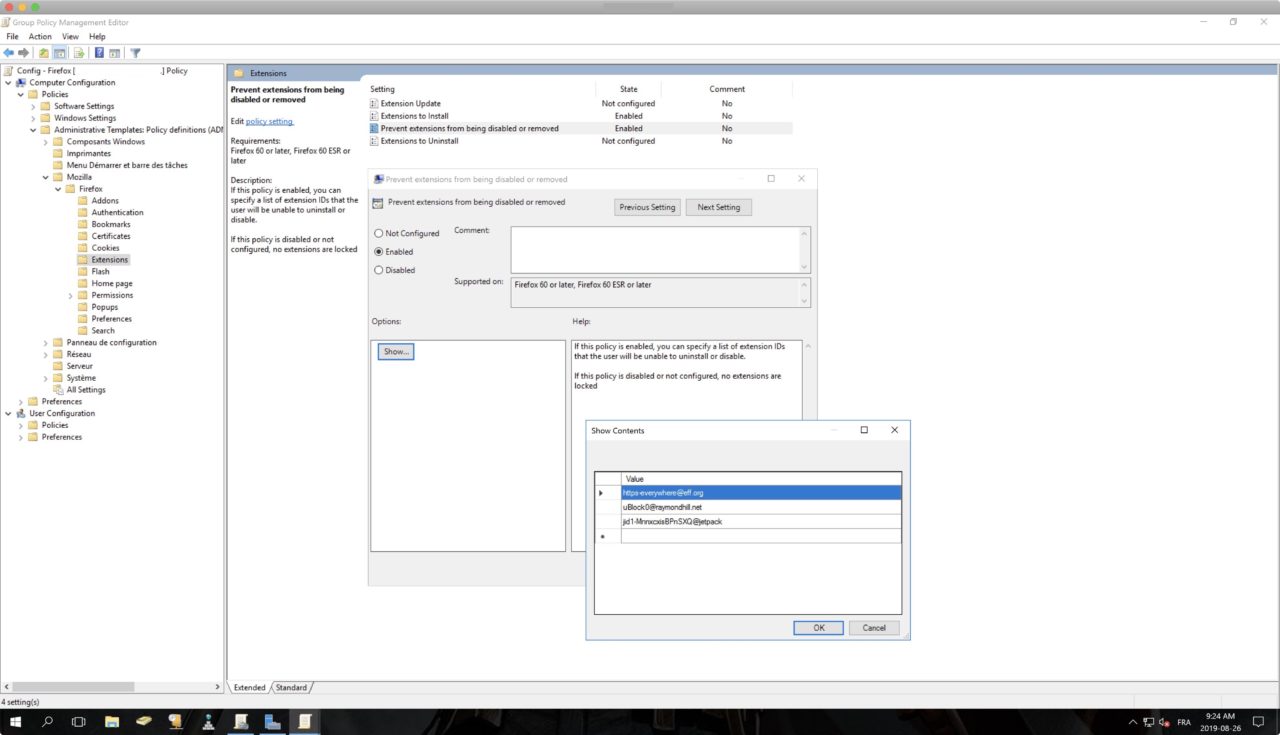Open Task View from the taskbar
The width and height of the screenshot is (1280, 735).
(x=79, y=721)
